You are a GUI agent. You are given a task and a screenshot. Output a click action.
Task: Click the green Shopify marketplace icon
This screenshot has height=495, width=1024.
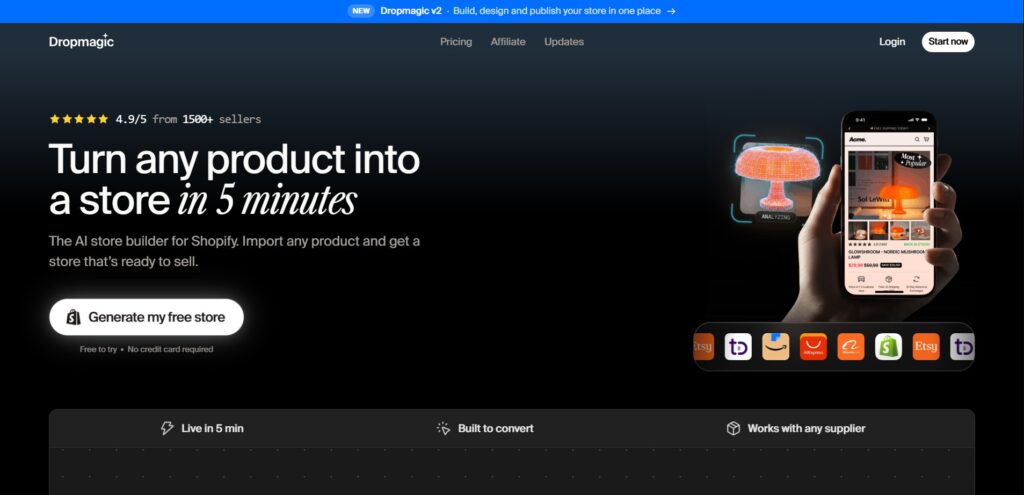888,347
